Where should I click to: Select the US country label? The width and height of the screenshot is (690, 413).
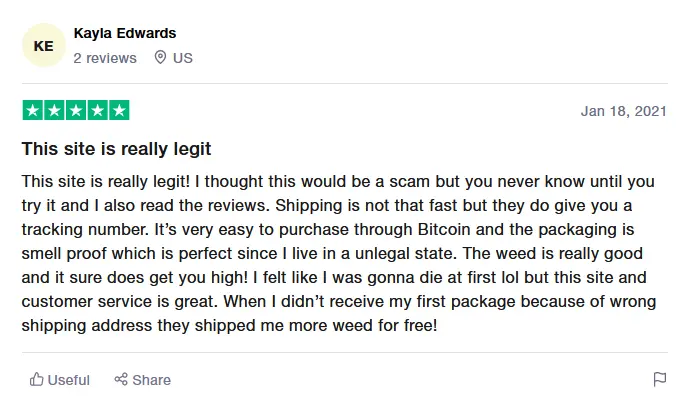(x=183, y=58)
